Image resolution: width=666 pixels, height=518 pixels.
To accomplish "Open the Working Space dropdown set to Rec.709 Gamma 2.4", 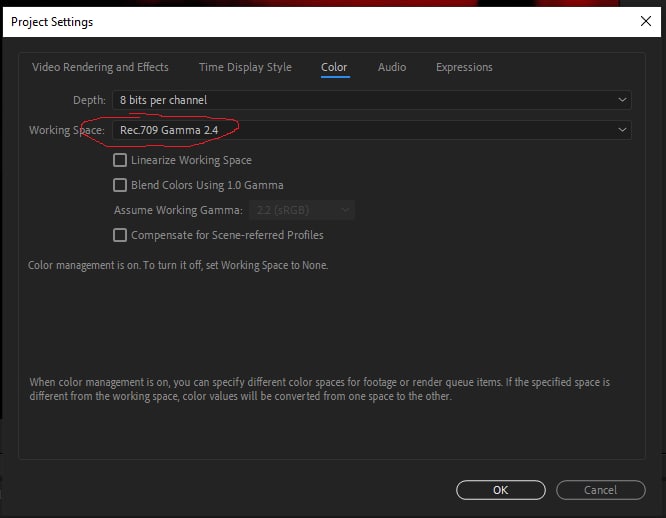I will click(x=372, y=130).
